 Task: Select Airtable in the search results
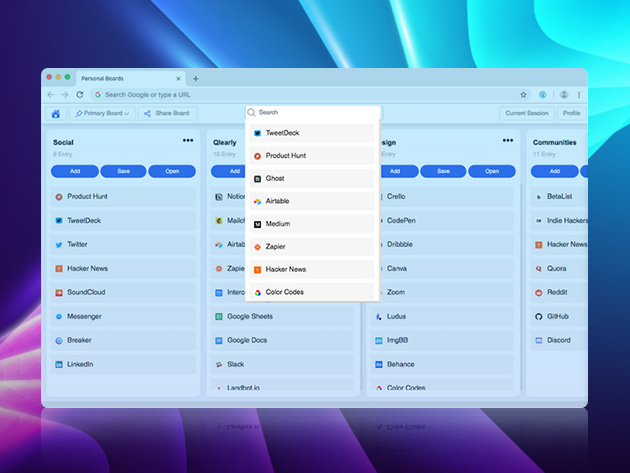coord(312,201)
